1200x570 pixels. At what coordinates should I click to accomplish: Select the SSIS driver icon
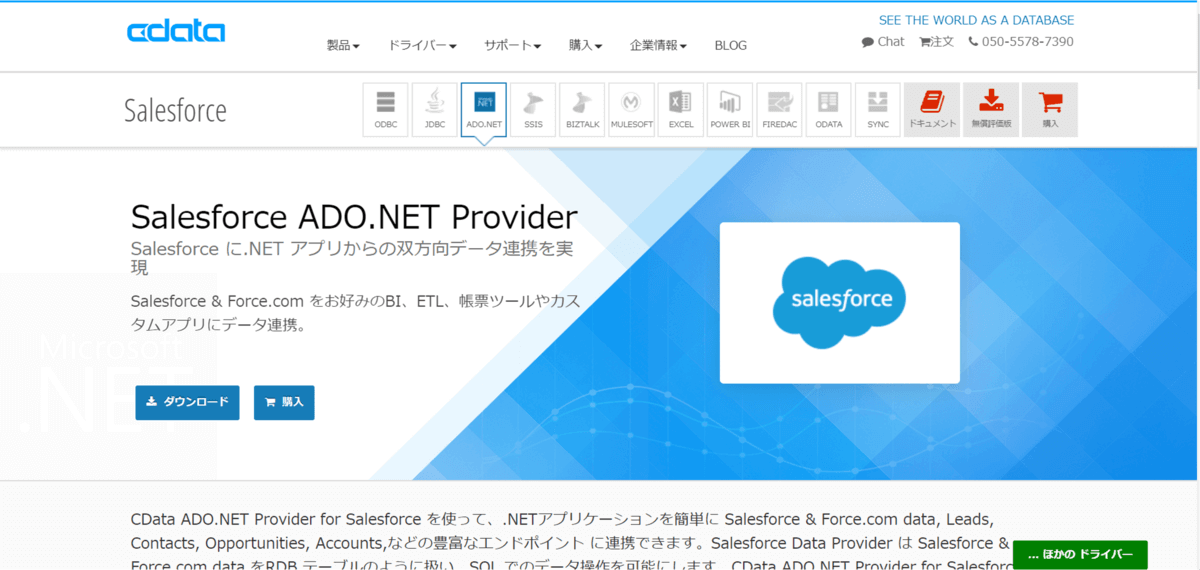(x=533, y=109)
